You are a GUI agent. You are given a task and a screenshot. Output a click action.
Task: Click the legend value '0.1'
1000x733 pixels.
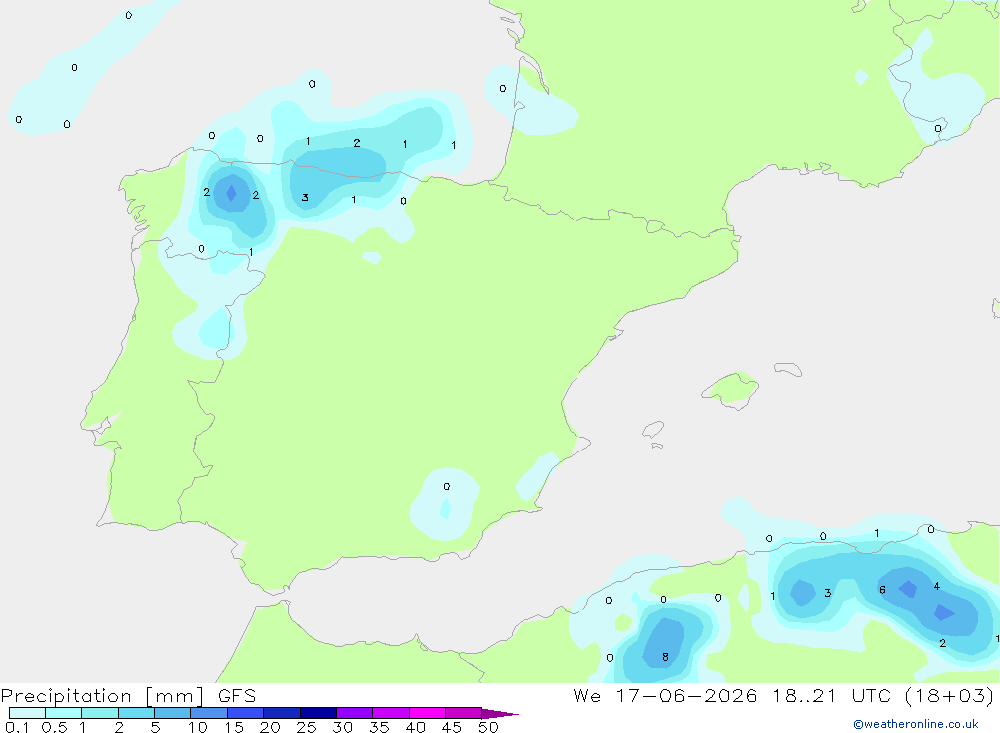pos(17,727)
